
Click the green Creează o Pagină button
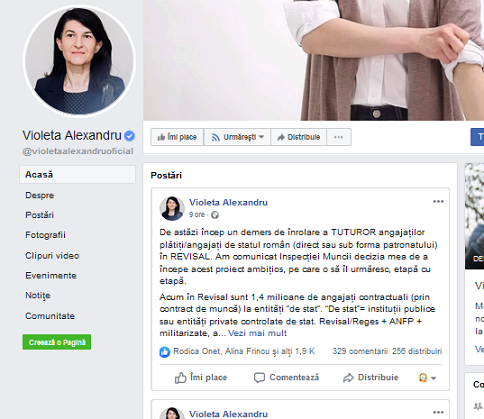click(57, 342)
